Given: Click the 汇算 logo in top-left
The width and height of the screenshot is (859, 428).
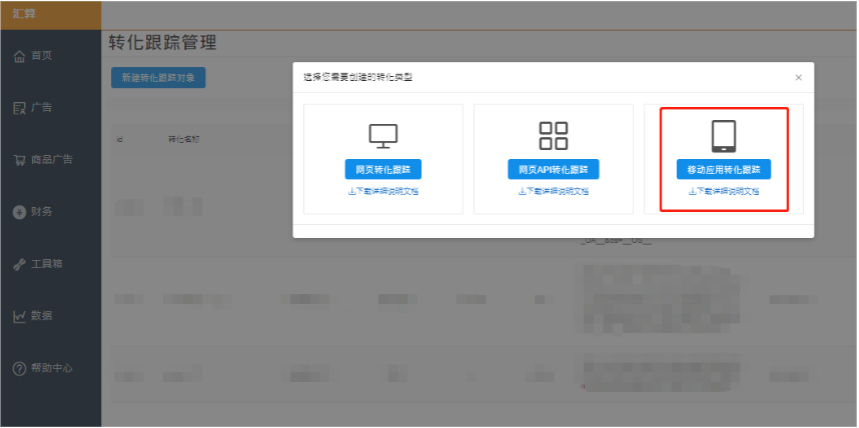Looking at the screenshot, I should 24,14.
